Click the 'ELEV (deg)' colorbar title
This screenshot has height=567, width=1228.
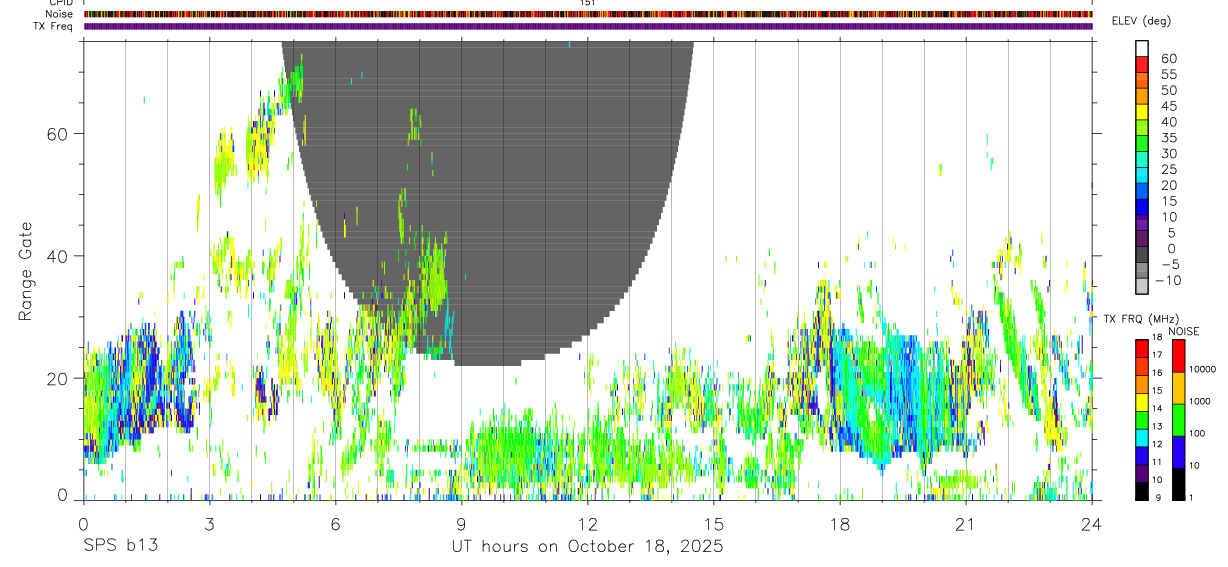coord(1141,21)
